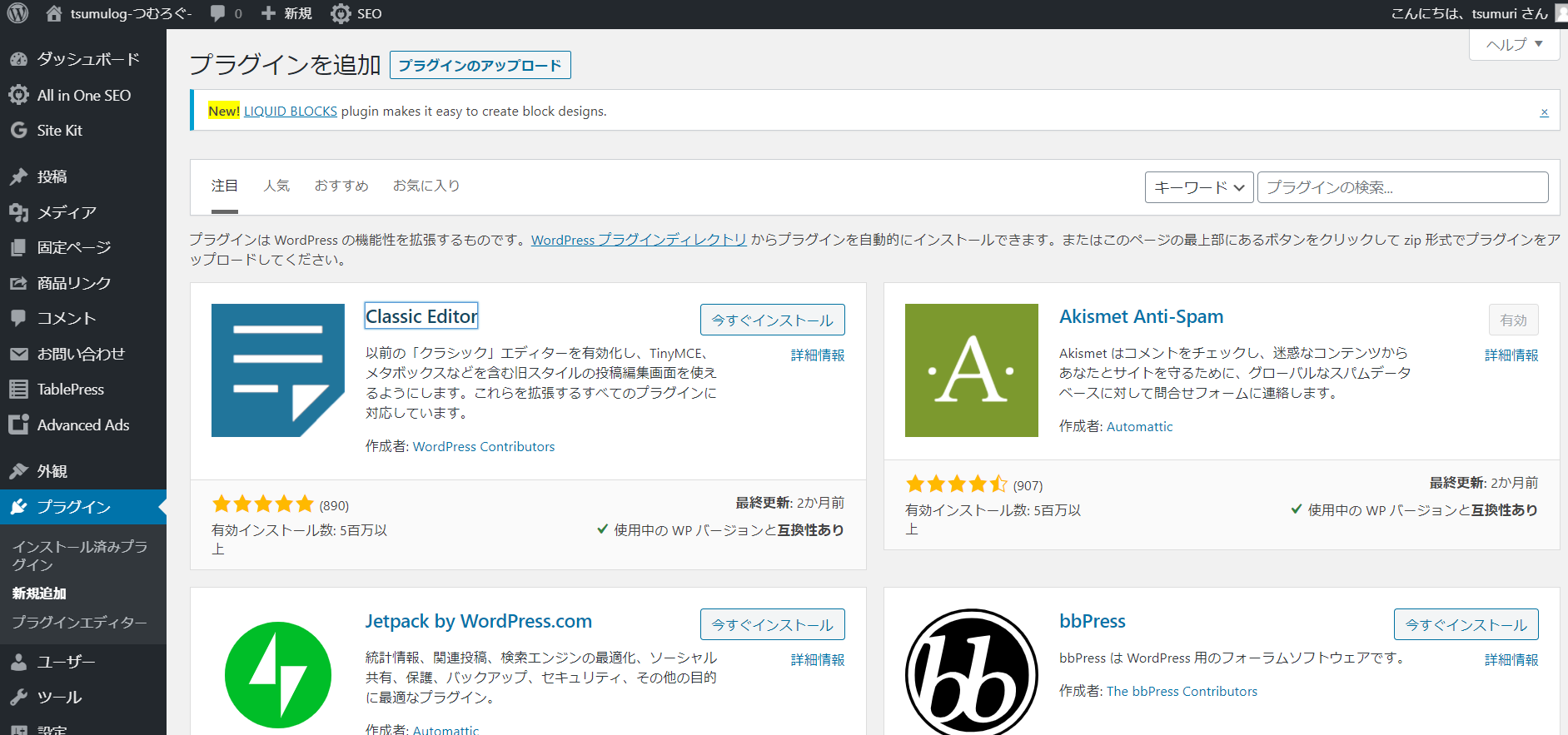Click the お問い合わせ envelope icon

[x=18, y=354]
